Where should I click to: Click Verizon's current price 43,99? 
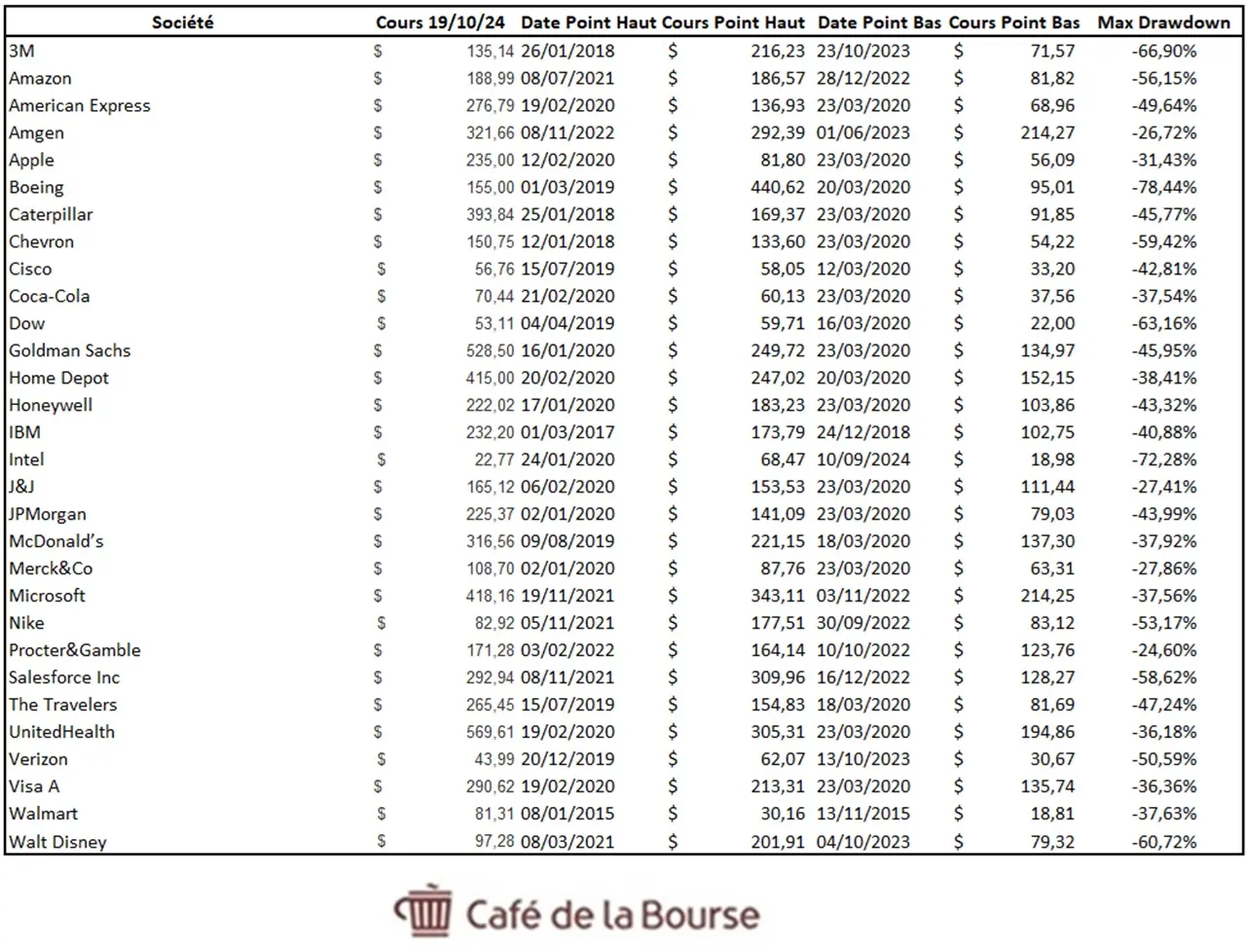(495, 759)
